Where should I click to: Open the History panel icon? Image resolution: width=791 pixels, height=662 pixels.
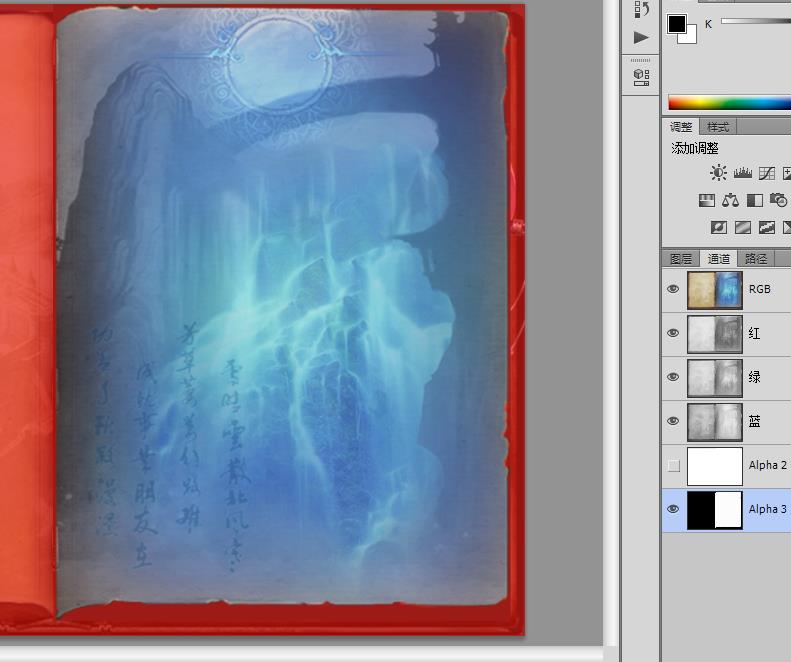click(641, 9)
